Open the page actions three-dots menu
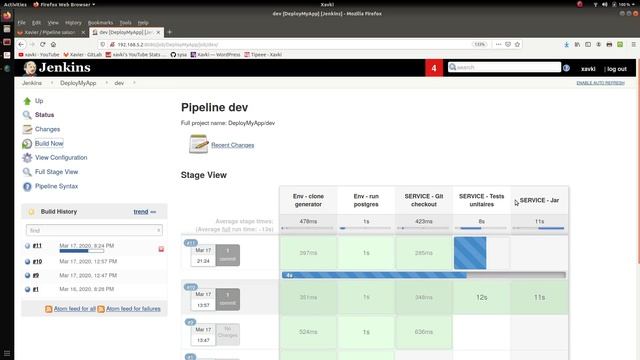640x360 pixels. (x=498, y=44)
